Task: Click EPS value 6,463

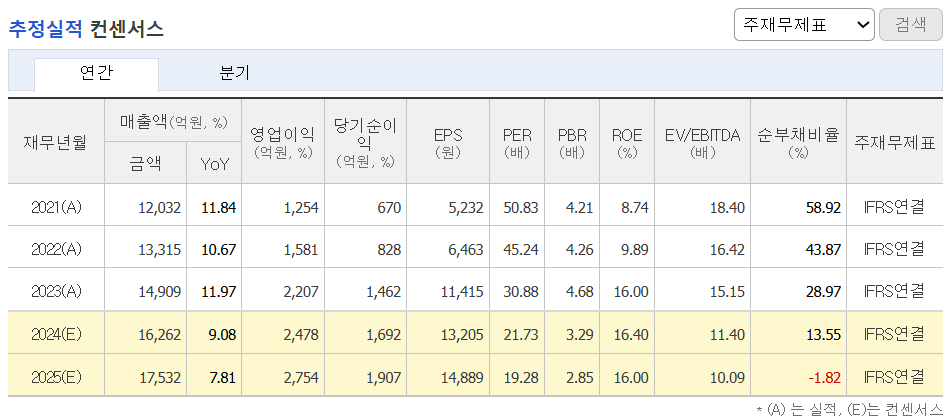Action: click(465, 249)
